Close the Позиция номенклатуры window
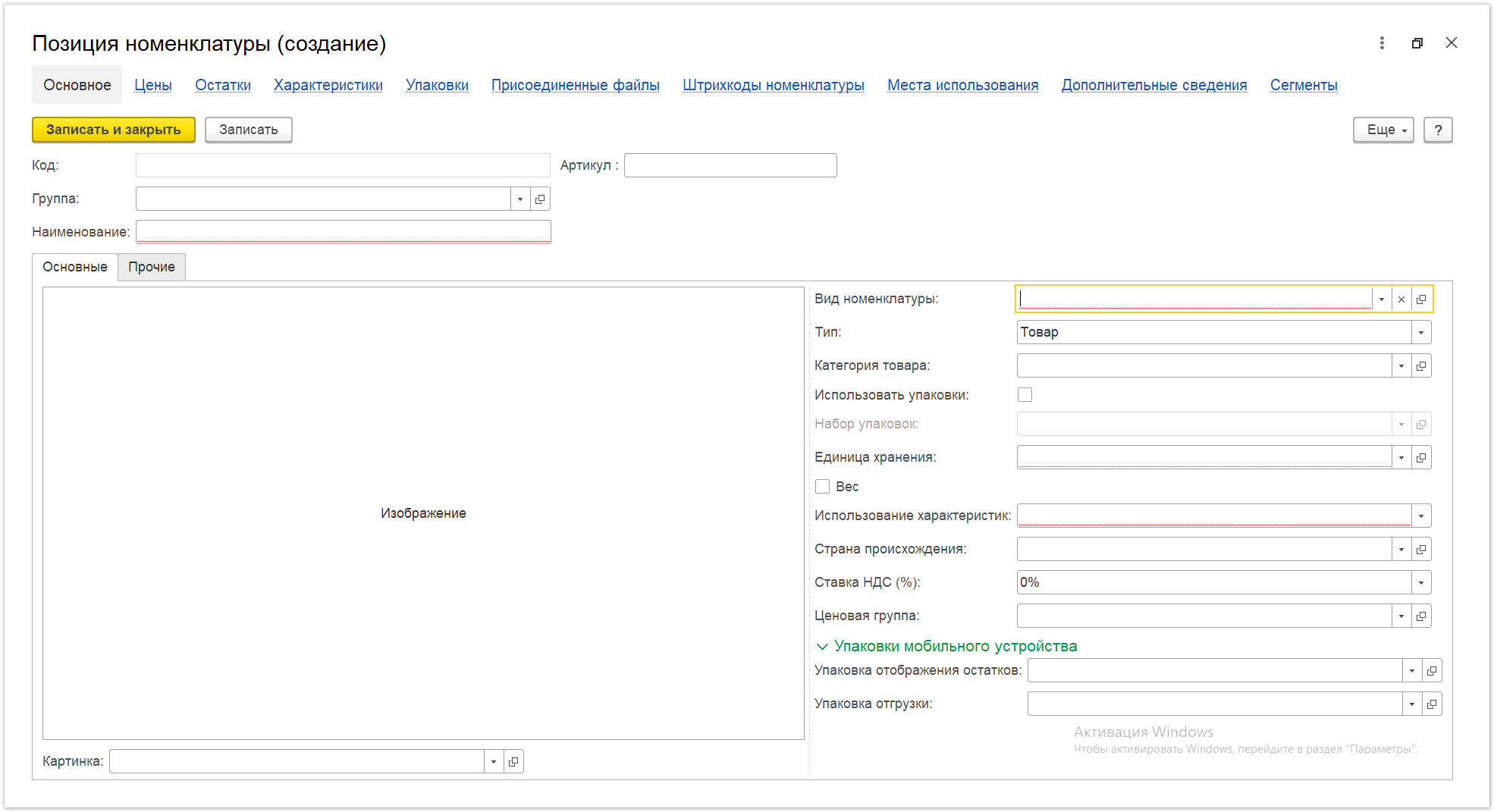The height and width of the screenshot is (812, 1494). [1452, 43]
